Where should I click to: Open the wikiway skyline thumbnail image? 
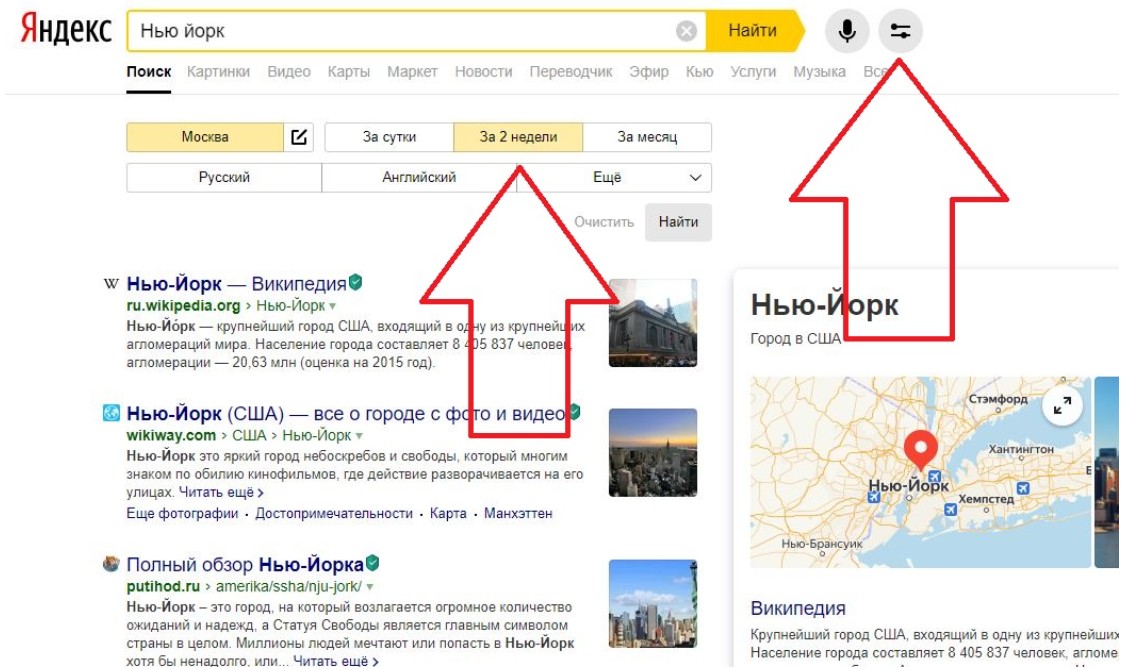point(653,453)
